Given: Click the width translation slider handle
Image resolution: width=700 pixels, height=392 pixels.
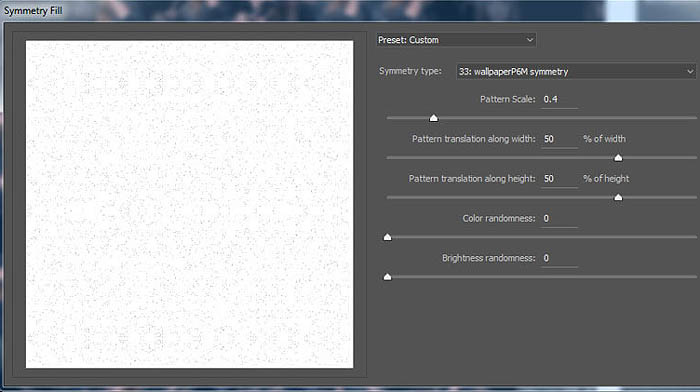Looking at the screenshot, I should click(618, 158).
